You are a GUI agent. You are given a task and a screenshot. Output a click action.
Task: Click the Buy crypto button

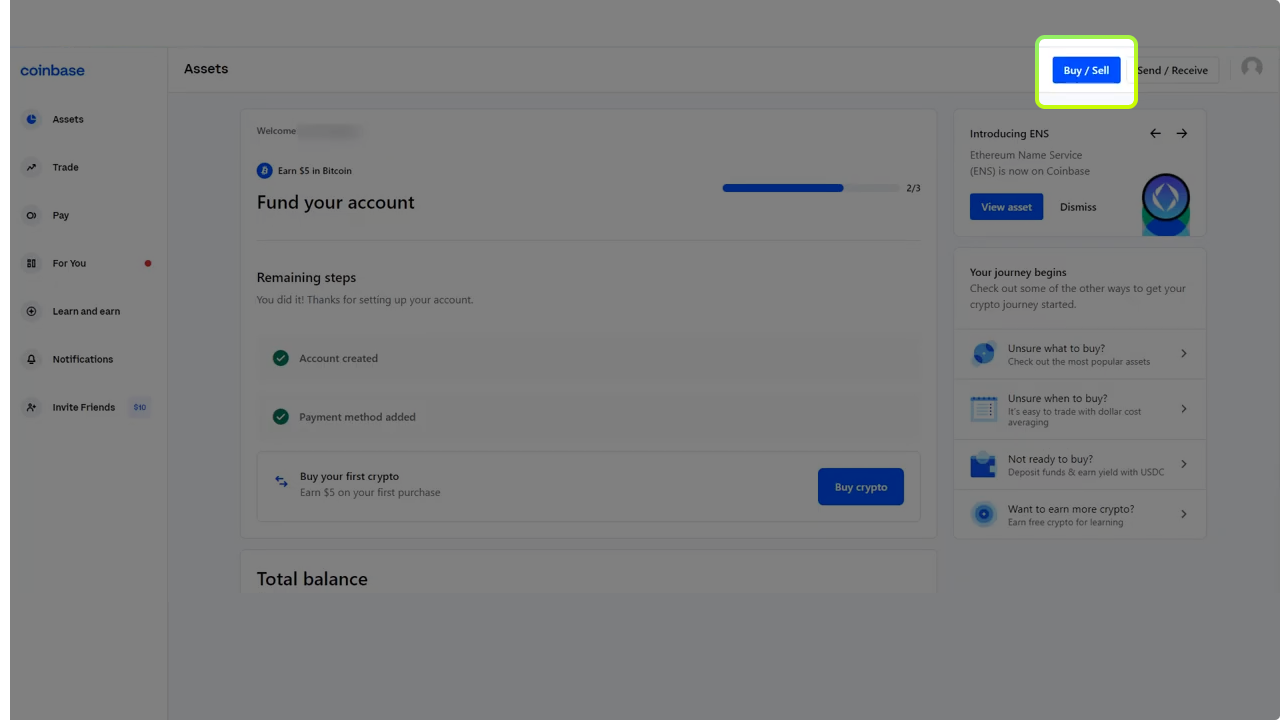[861, 487]
